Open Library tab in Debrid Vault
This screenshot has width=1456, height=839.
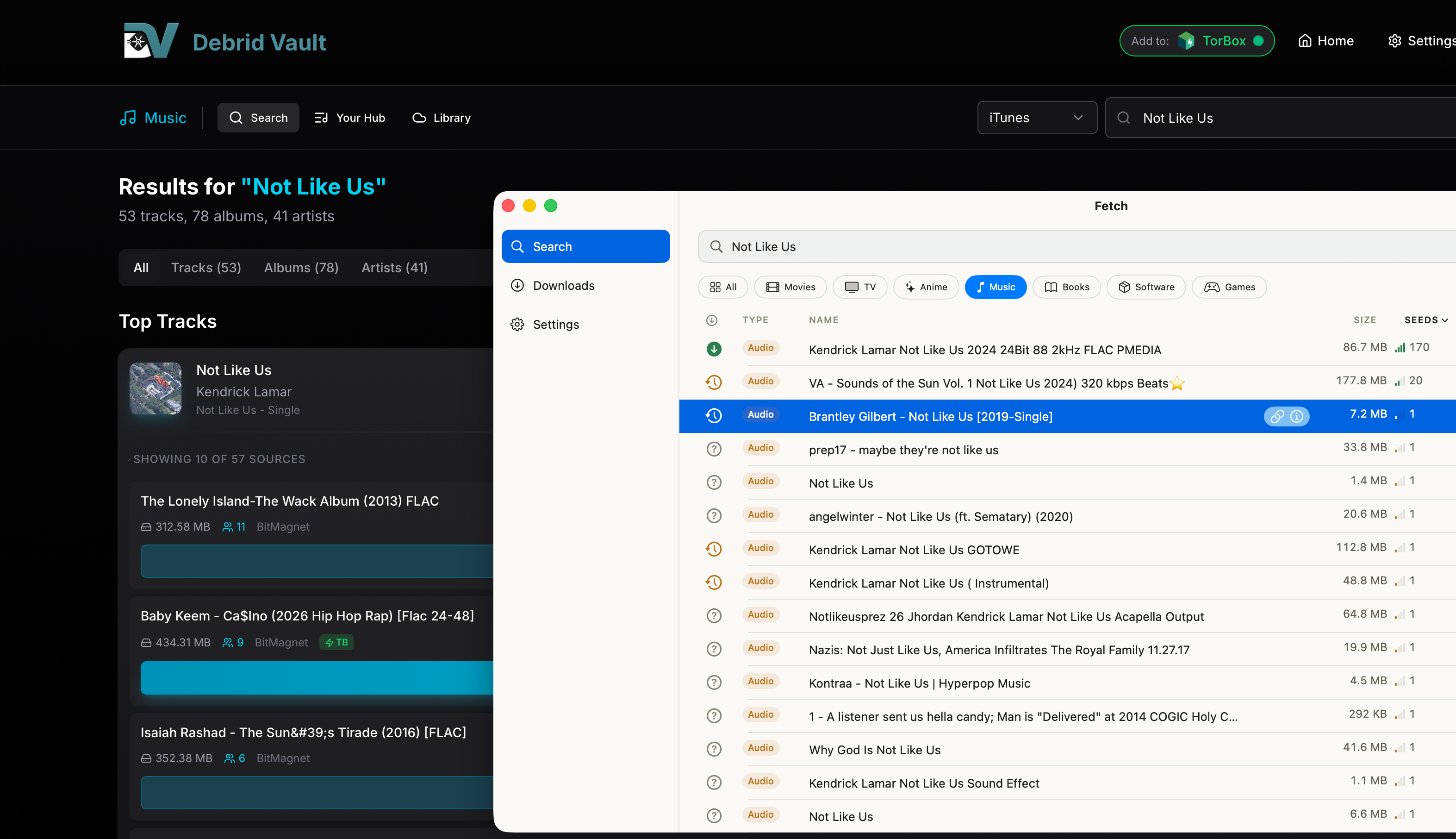pyautogui.click(x=441, y=118)
